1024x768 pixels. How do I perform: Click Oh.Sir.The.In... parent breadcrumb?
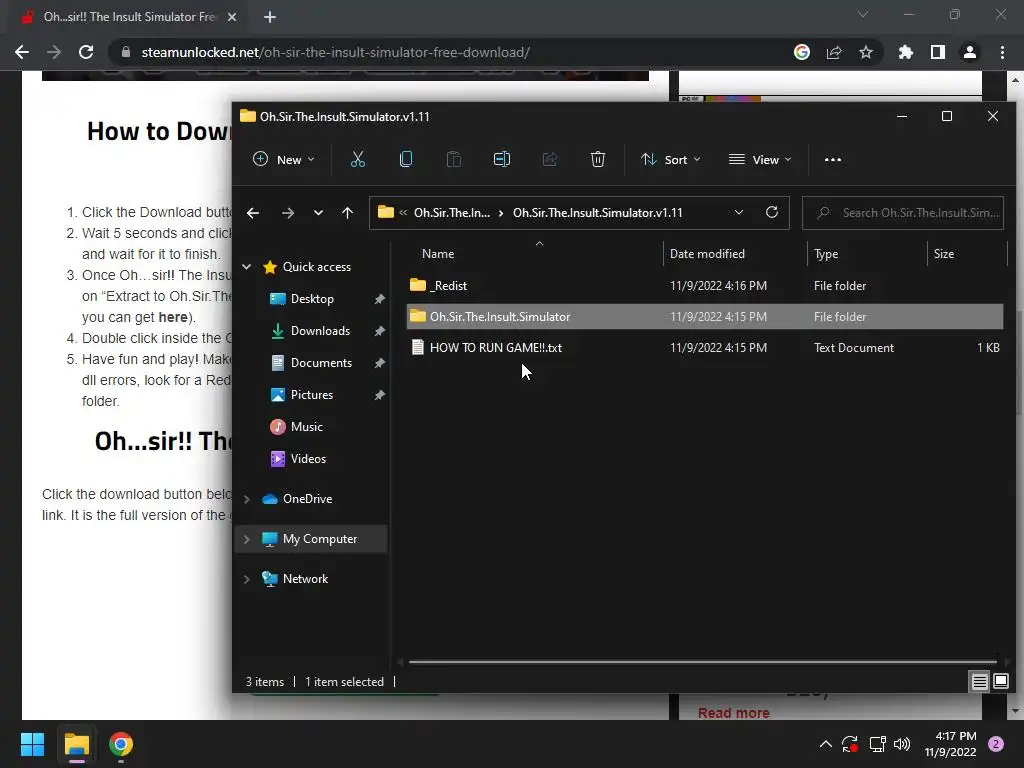pos(451,213)
